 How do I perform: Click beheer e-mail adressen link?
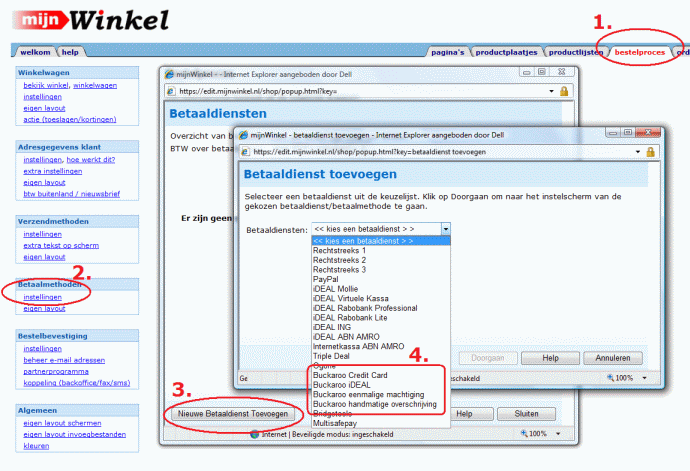(x=64, y=360)
